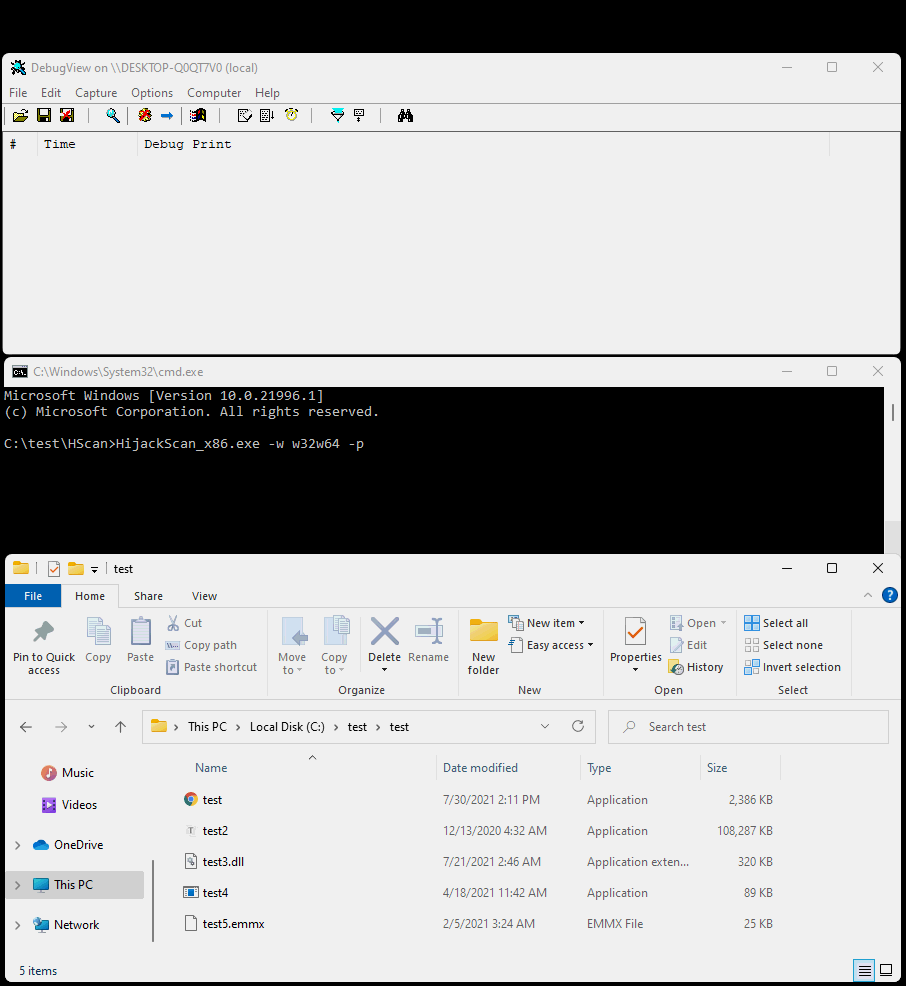Click the blue arrow pass-through icon in DebugView
906x986 pixels.
[167, 116]
